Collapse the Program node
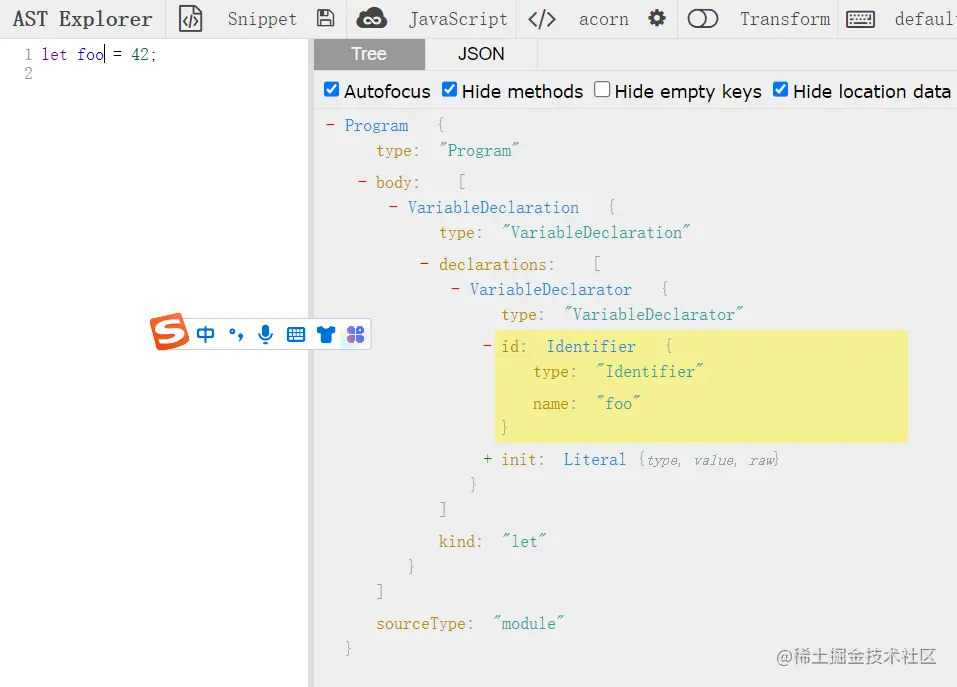This screenshot has height=687, width=957. click(330, 125)
